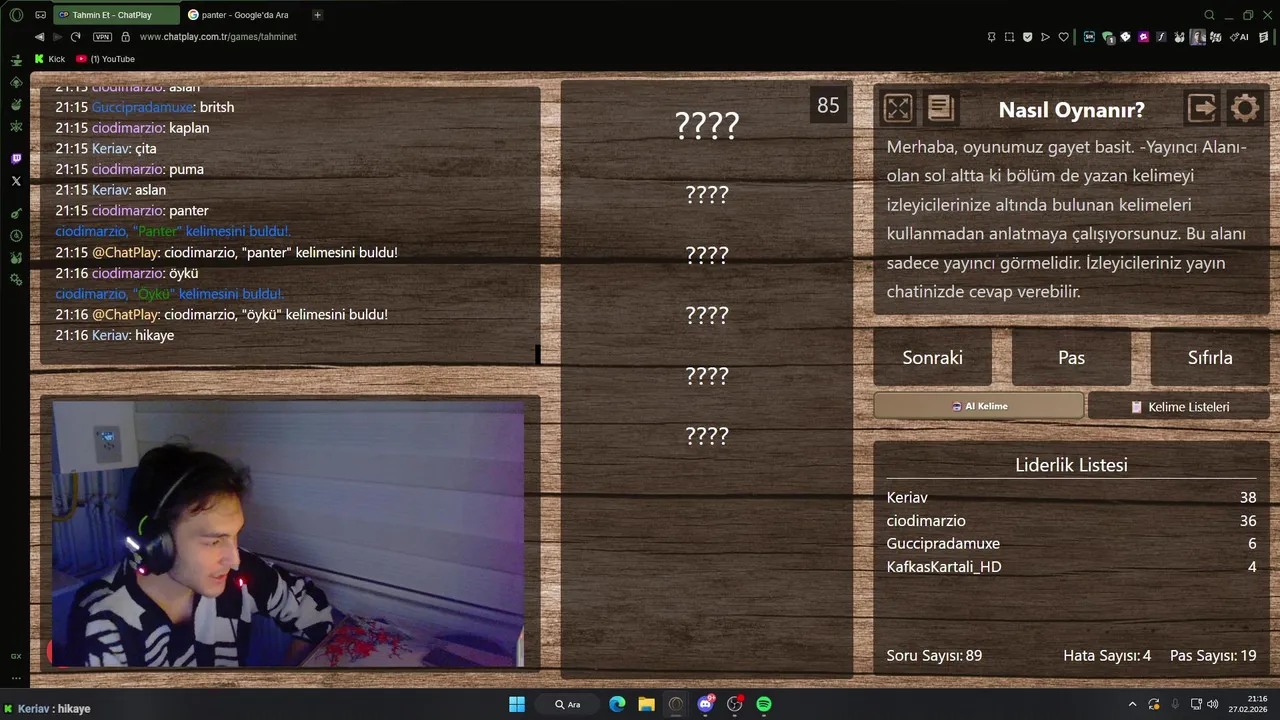Click the volume speaker tray icon
The height and width of the screenshot is (720, 1280).
[x=1213, y=704]
